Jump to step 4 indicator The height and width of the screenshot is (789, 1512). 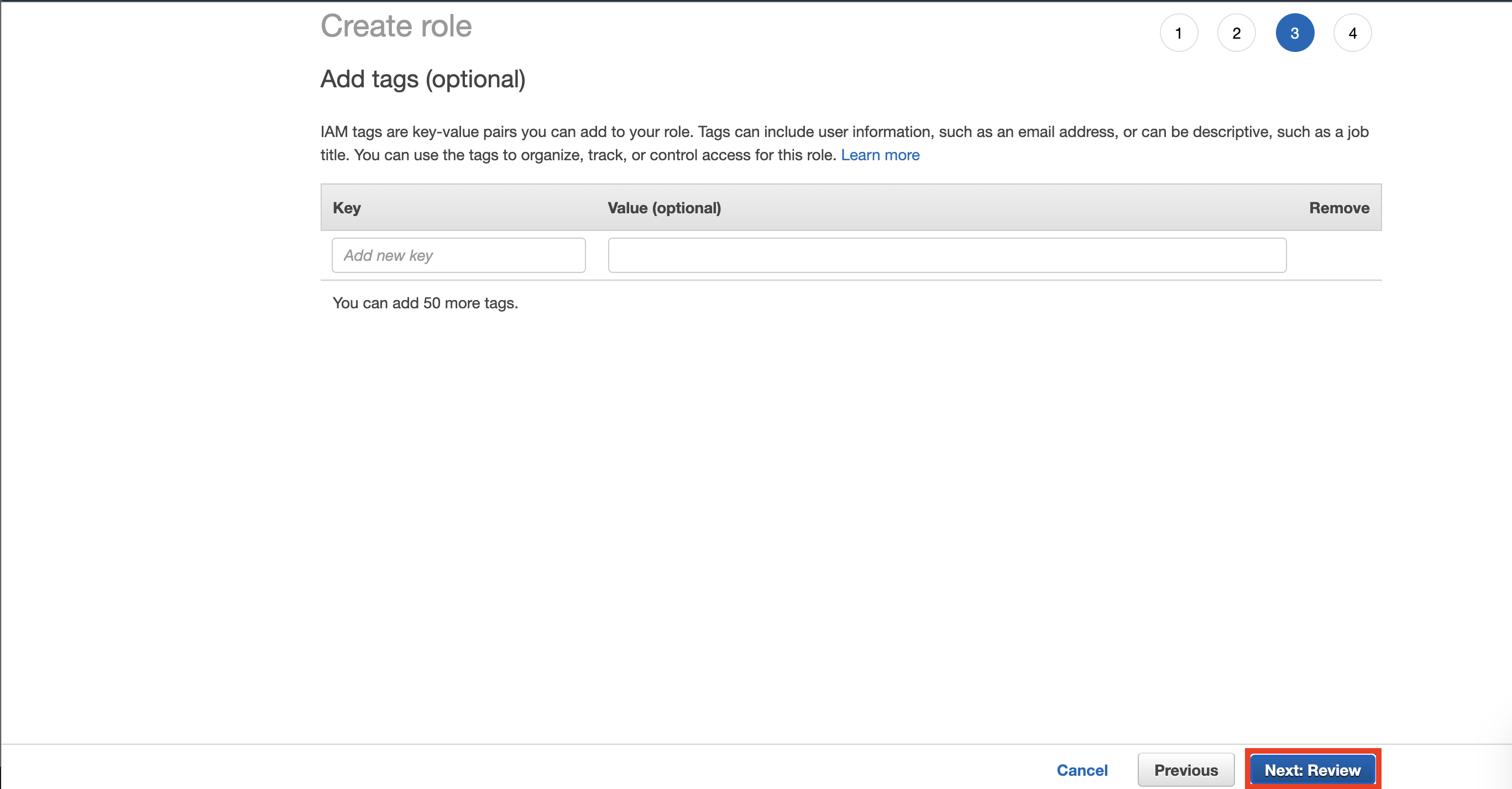coord(1352,33)
